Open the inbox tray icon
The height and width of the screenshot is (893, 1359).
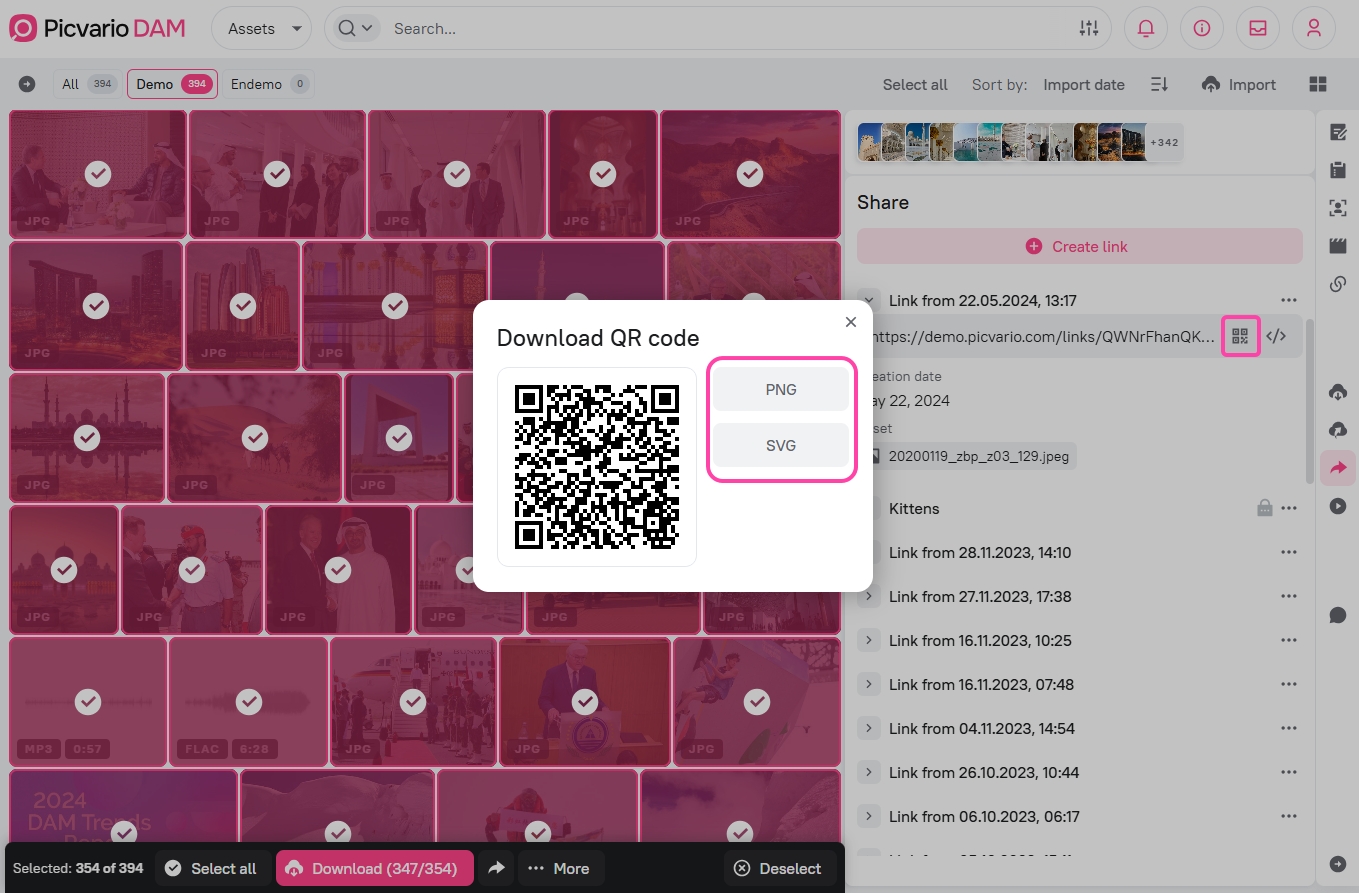point(1258,29)
